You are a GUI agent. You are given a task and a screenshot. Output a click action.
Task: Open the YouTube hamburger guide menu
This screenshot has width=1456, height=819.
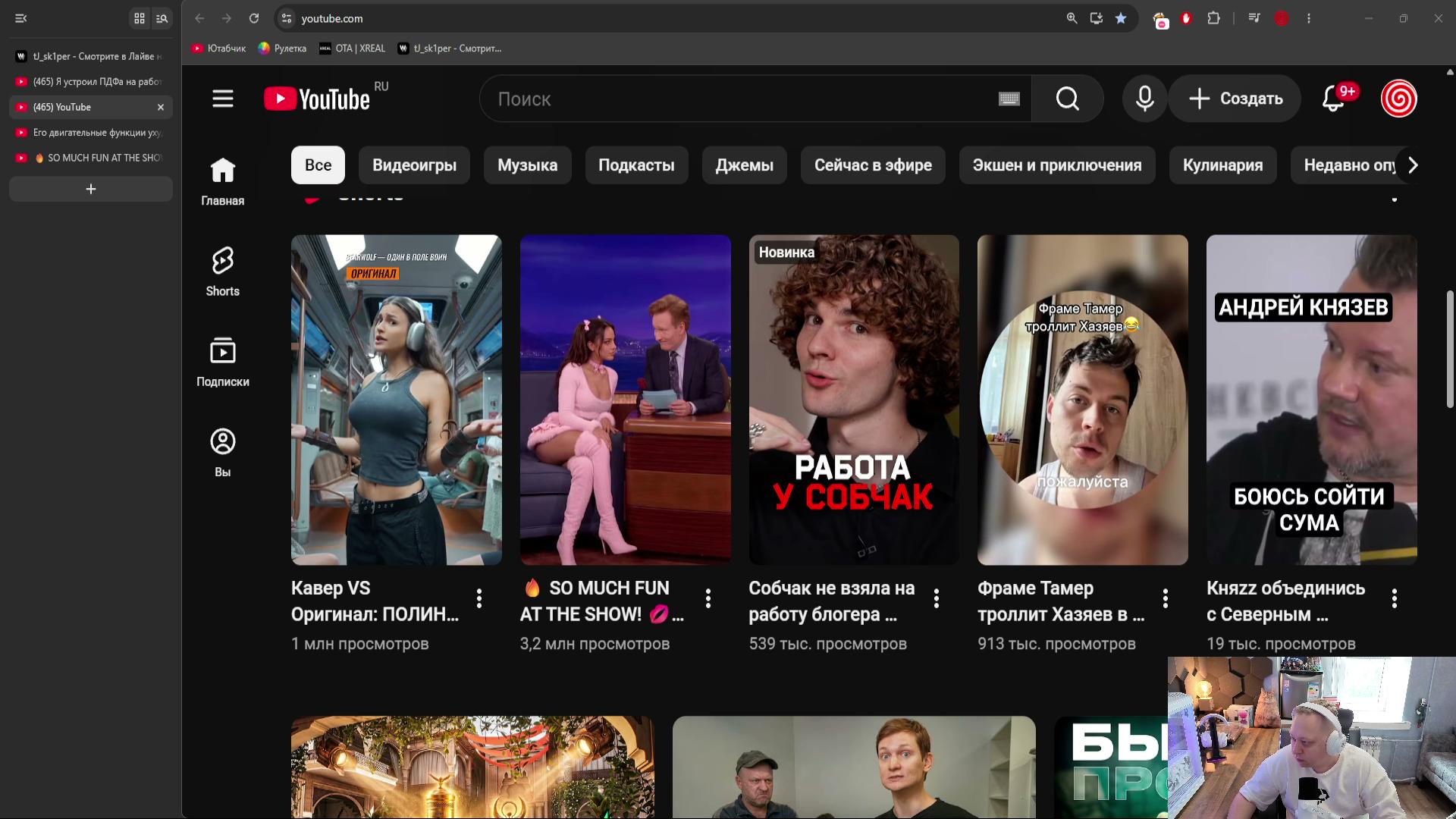tap(222, 99)
